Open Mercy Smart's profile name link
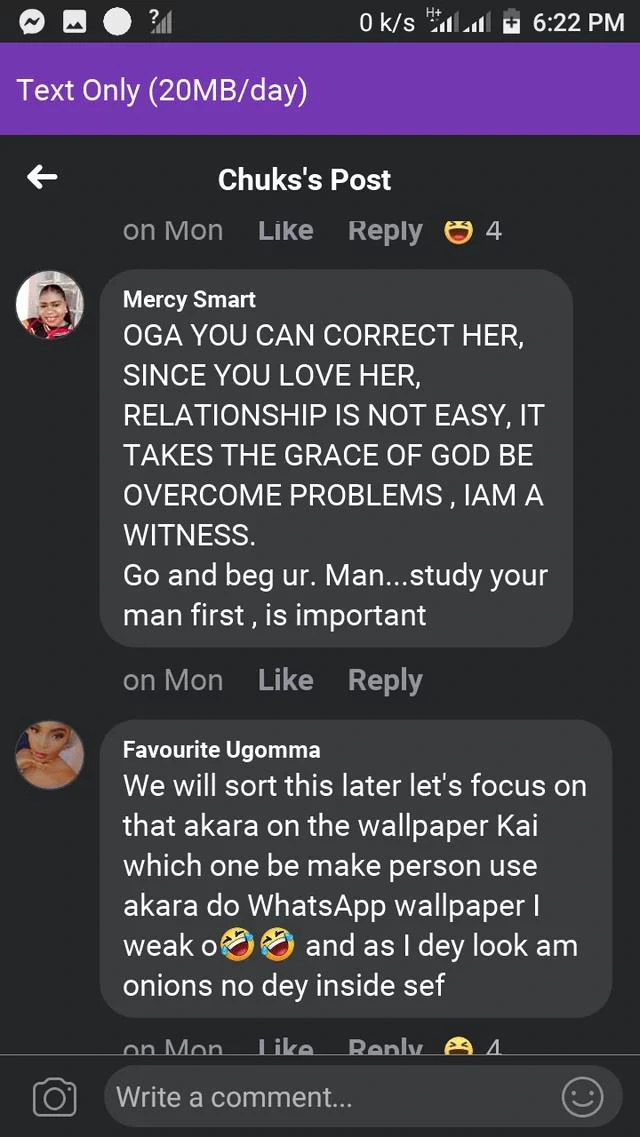This screenshot has height=1137, width=640. coord(189,299)
